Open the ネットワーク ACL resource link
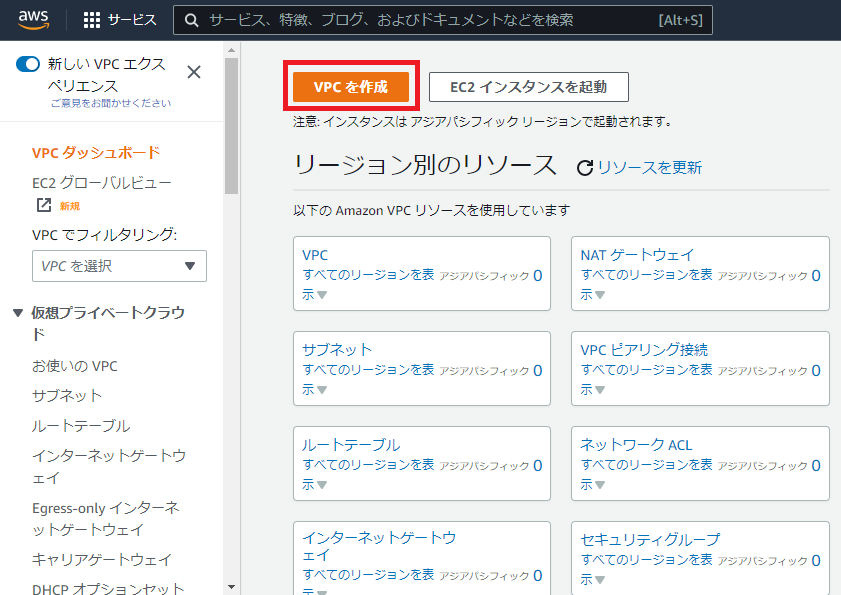 [636, 445]
